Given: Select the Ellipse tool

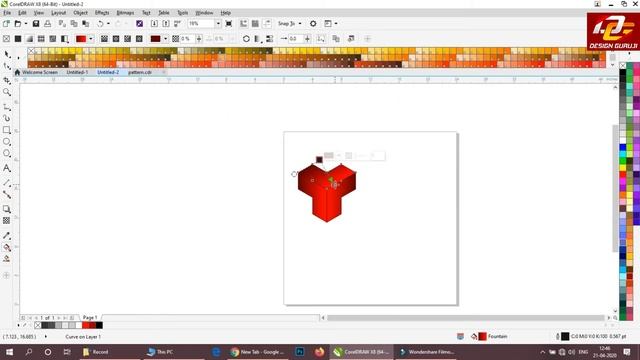Looking at the screenshot, I should [7, 142].
